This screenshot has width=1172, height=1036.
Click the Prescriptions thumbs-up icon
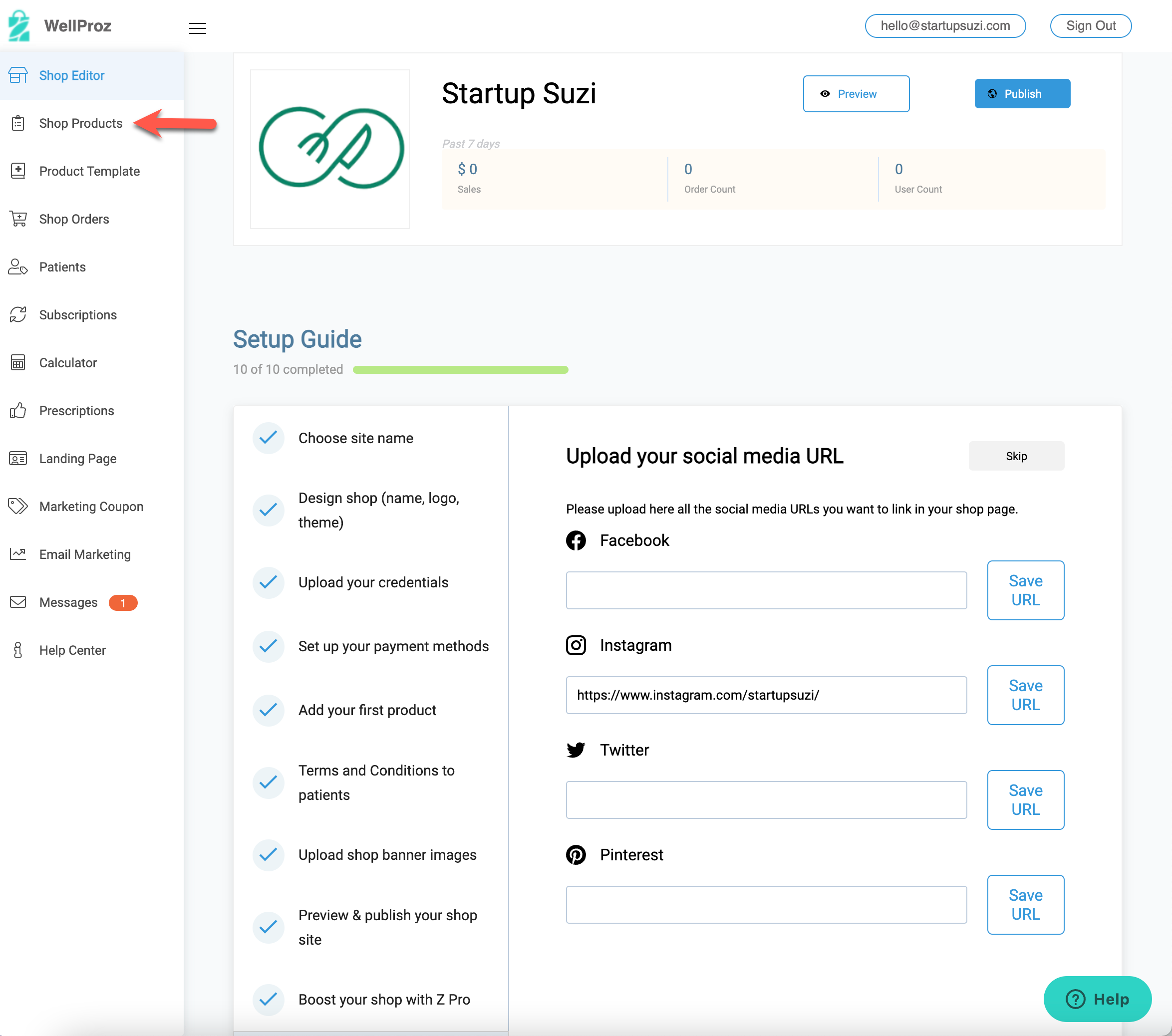[x=18, y=411]
